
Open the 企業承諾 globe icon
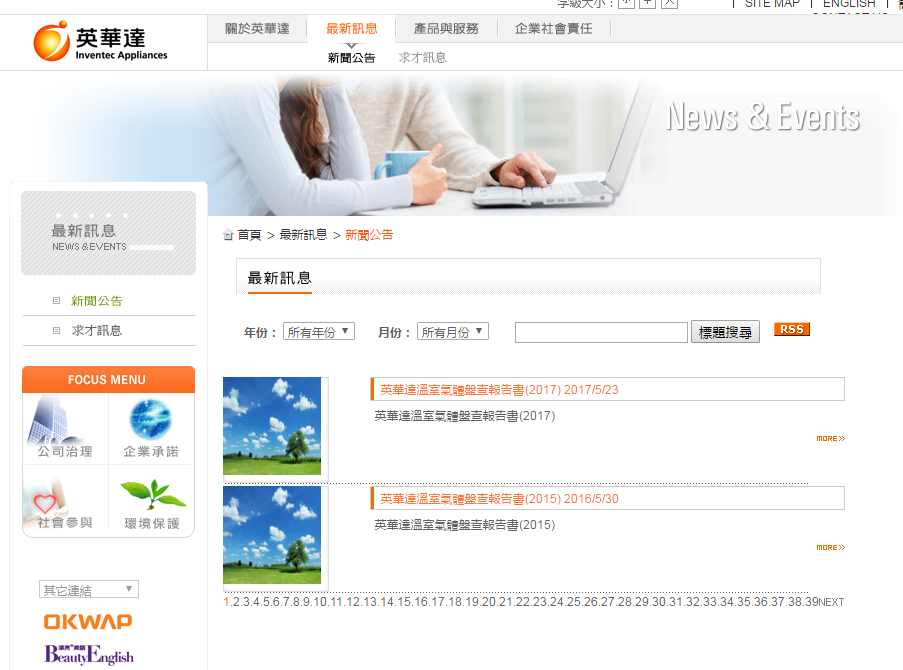(x=151, y=427)
